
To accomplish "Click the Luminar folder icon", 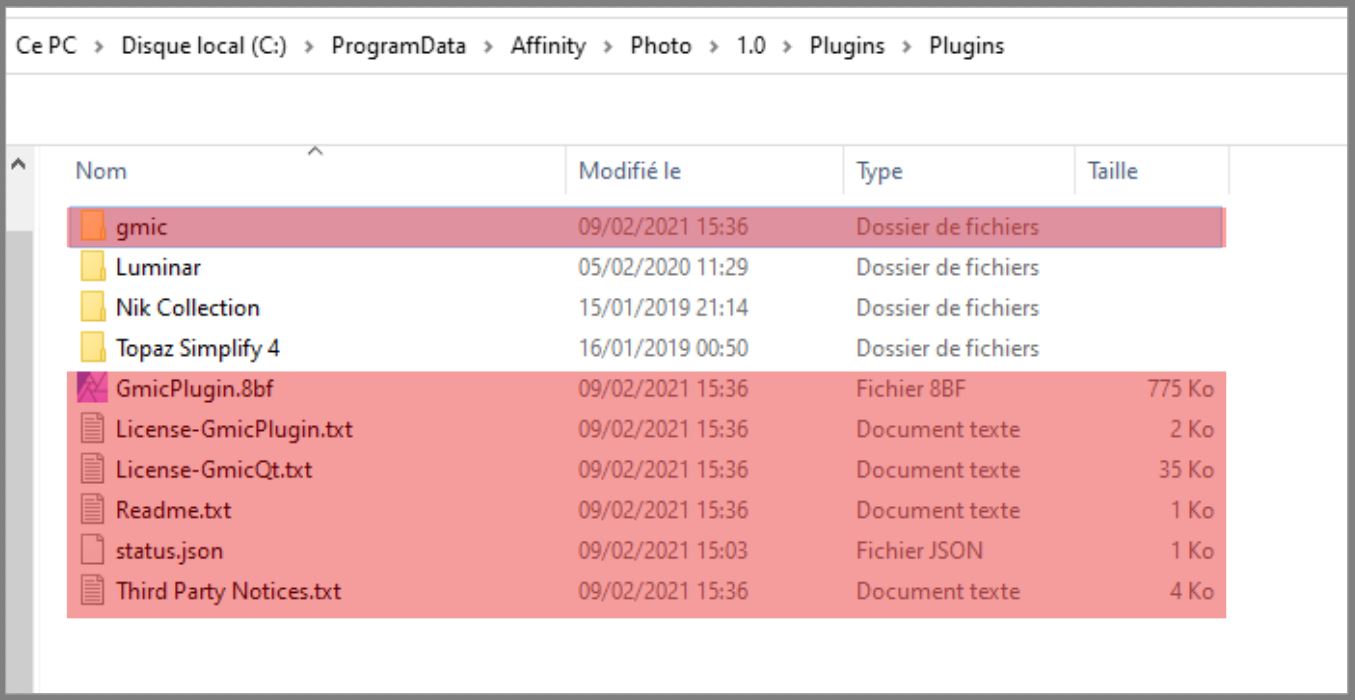I will (92, 268).
